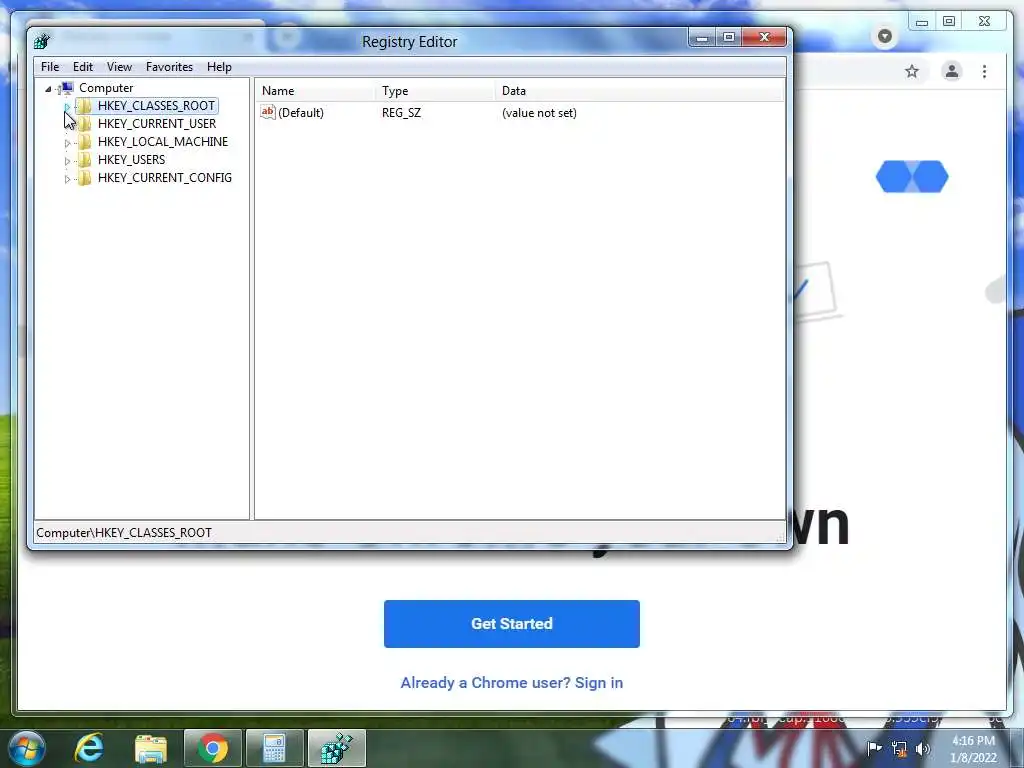Sort by the Name column header
Image resolution: width=1024 pixels, height=768 pixels.
click(315, 91)
